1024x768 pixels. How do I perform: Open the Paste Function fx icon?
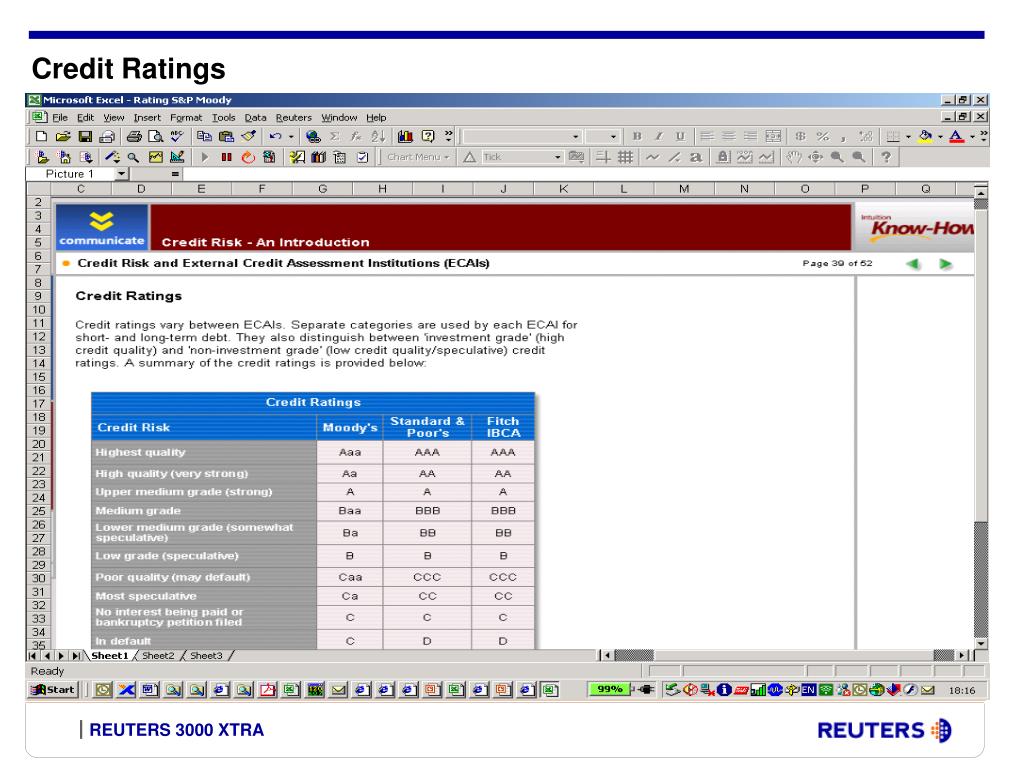click(356, 136)
